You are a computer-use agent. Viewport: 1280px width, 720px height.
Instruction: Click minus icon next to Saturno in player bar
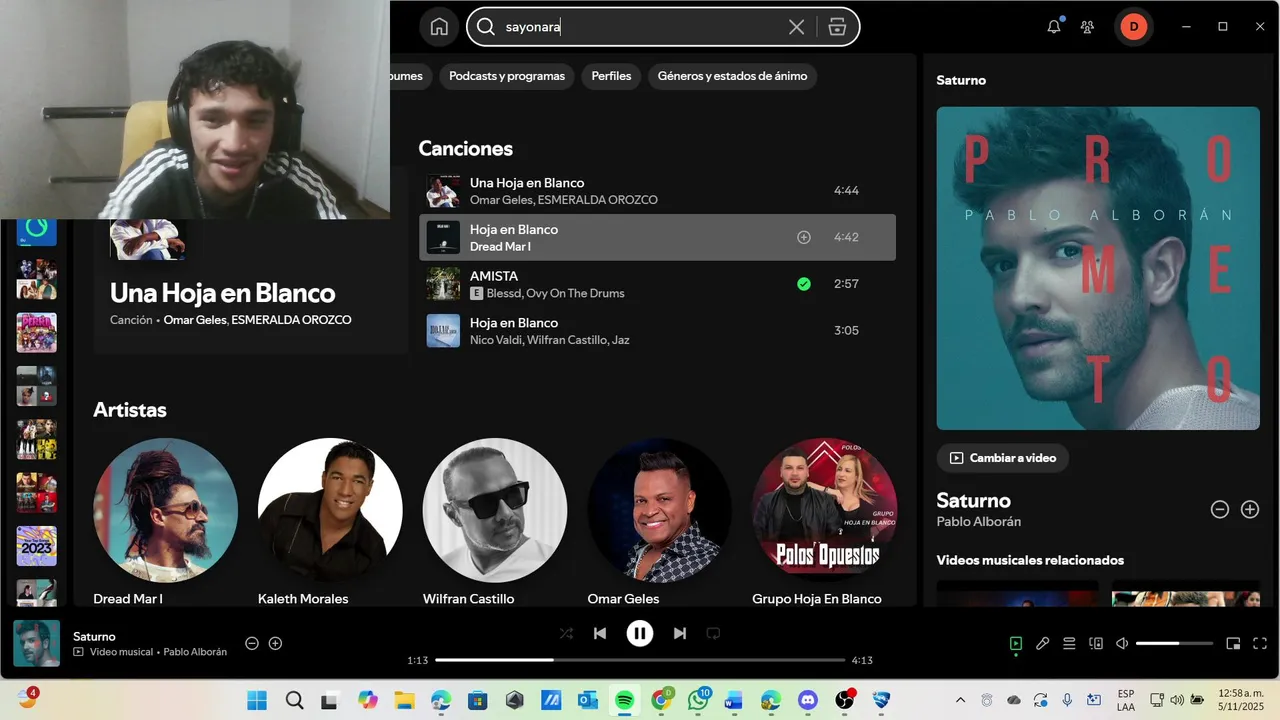252,643
